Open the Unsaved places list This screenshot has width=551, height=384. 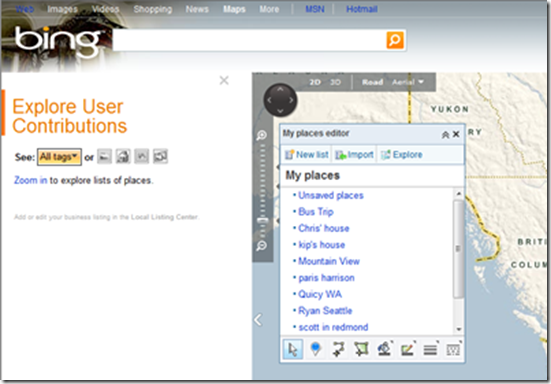tap(331, 195)
